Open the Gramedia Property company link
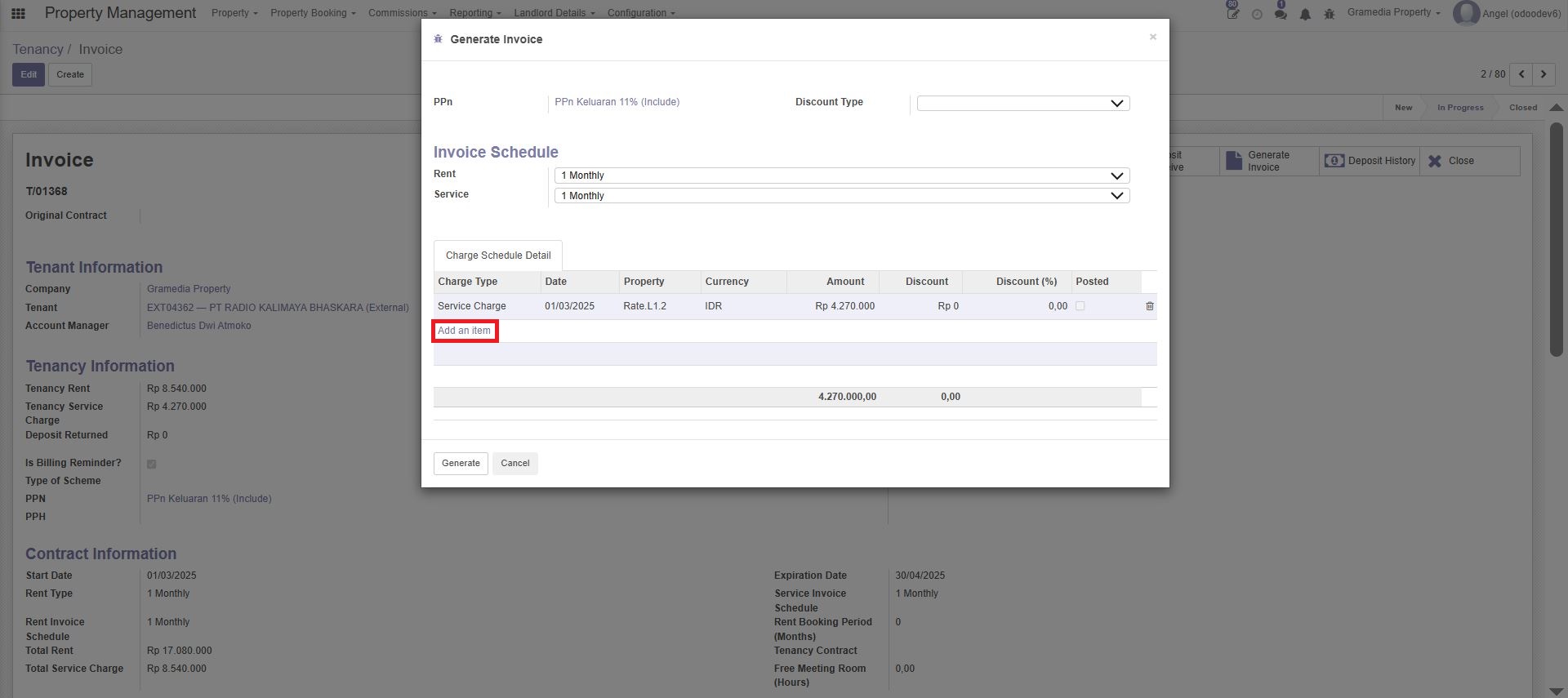The image size is (1568, 698). [x=189, y=289]
